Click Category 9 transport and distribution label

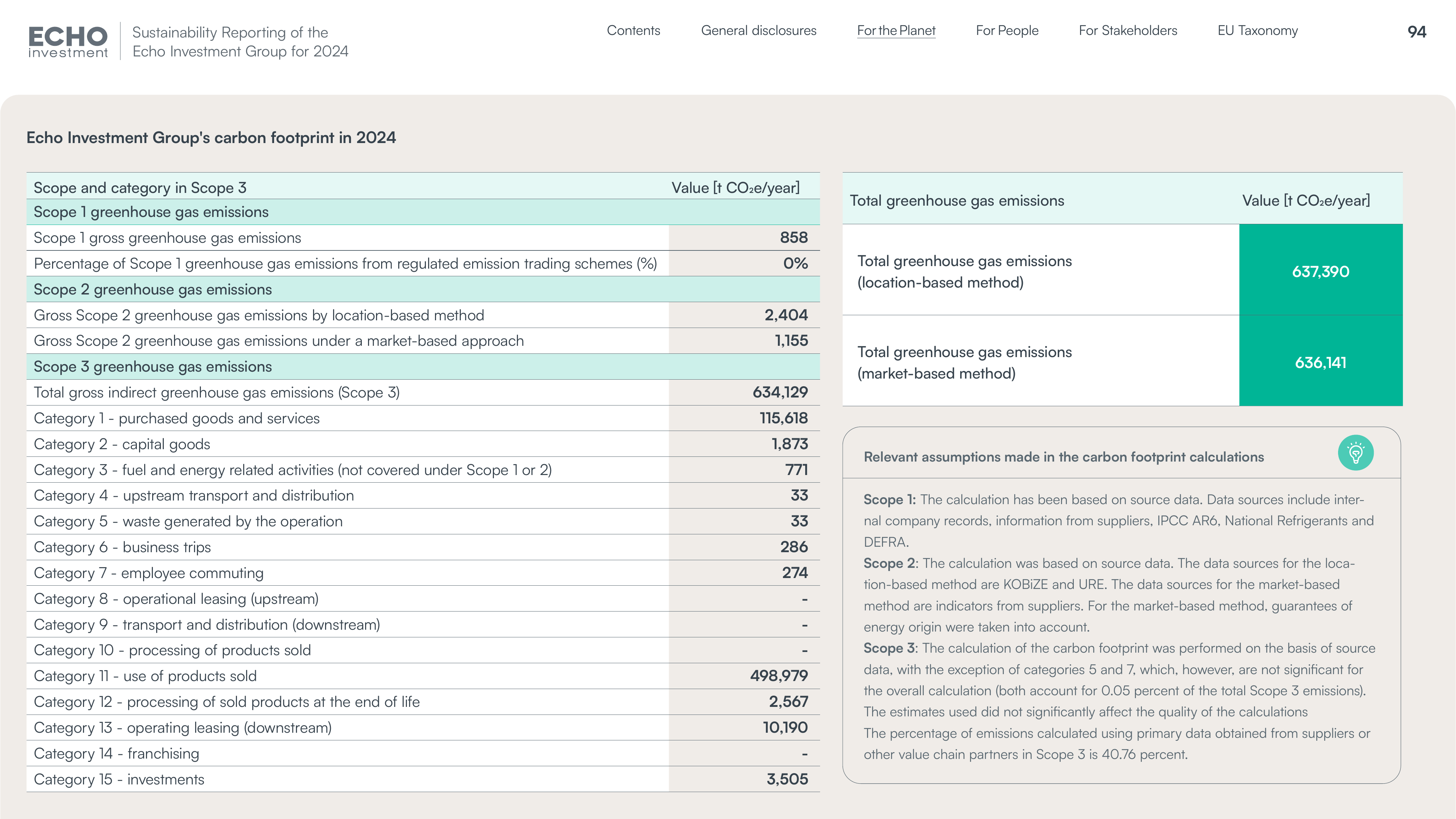click(207, 625)
